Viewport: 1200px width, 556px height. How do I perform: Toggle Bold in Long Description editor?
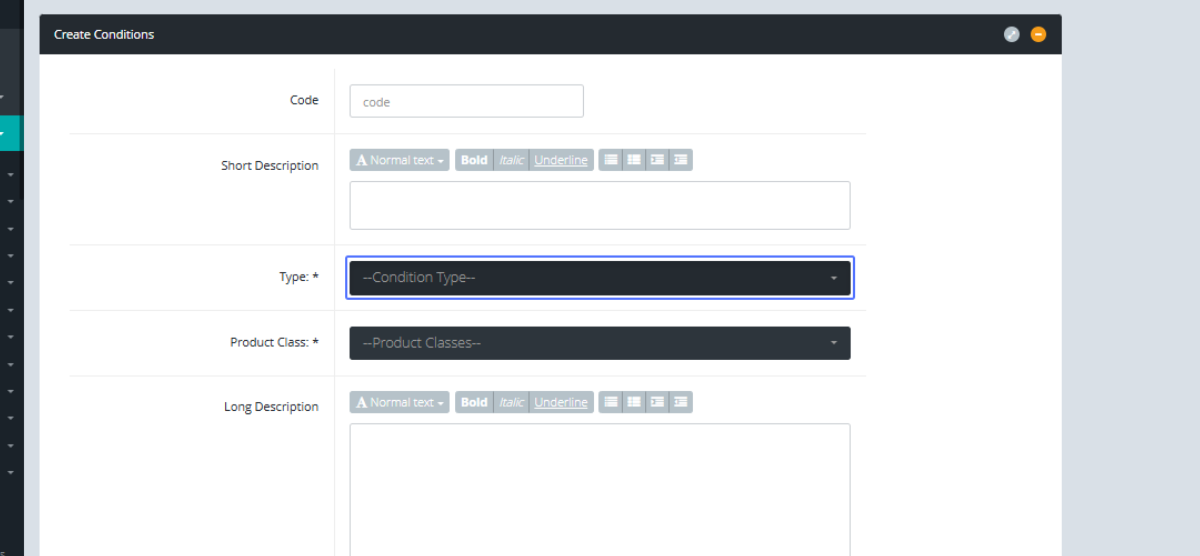point(474,402)
